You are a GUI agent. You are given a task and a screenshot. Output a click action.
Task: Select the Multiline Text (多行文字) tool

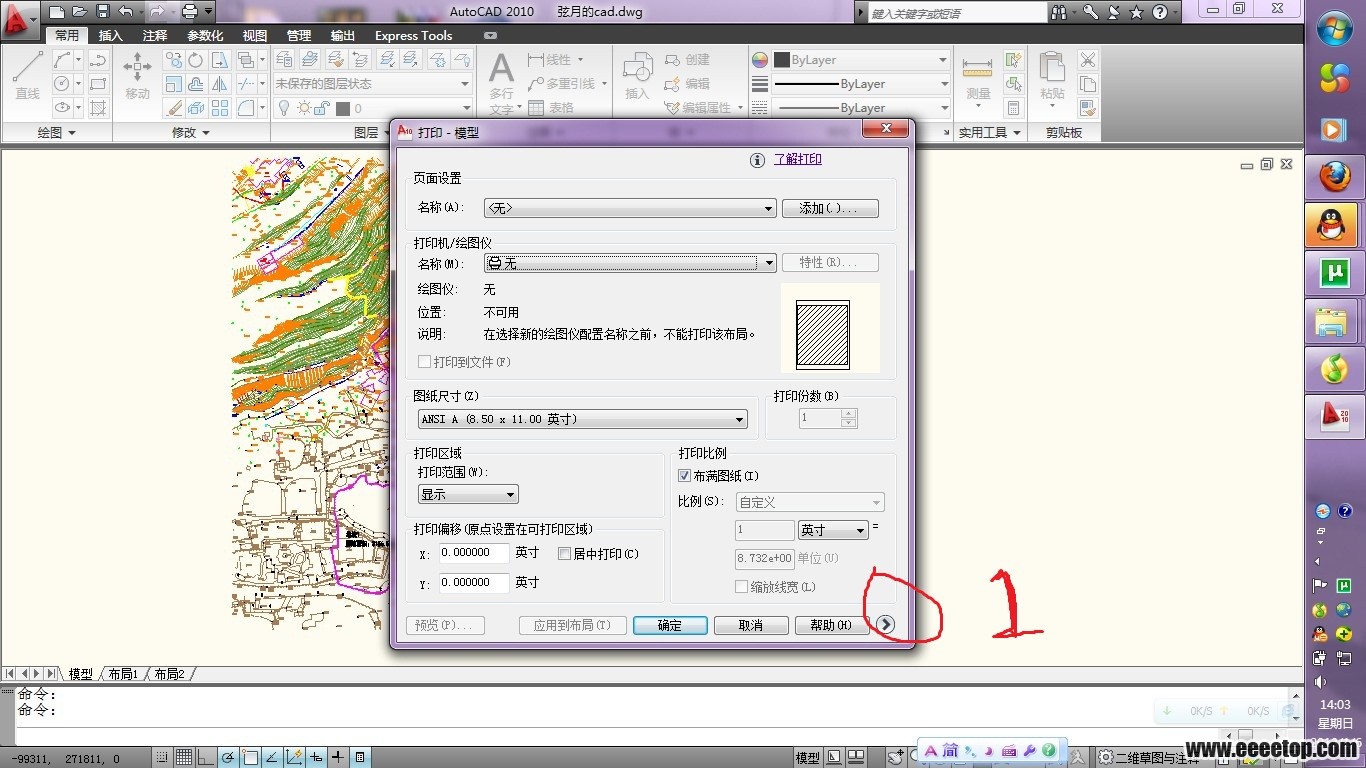point(501,82)
